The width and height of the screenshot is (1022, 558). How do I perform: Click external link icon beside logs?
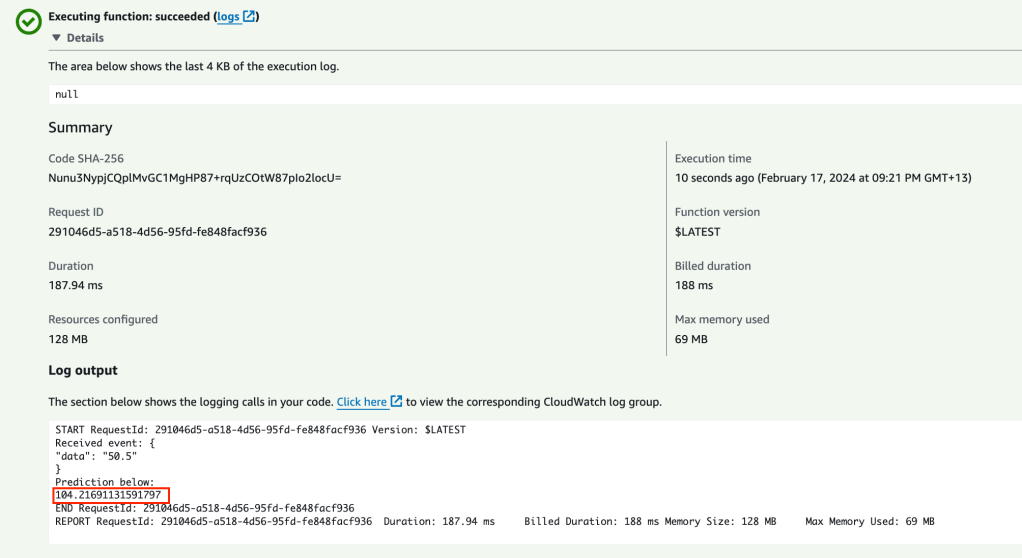250,17
